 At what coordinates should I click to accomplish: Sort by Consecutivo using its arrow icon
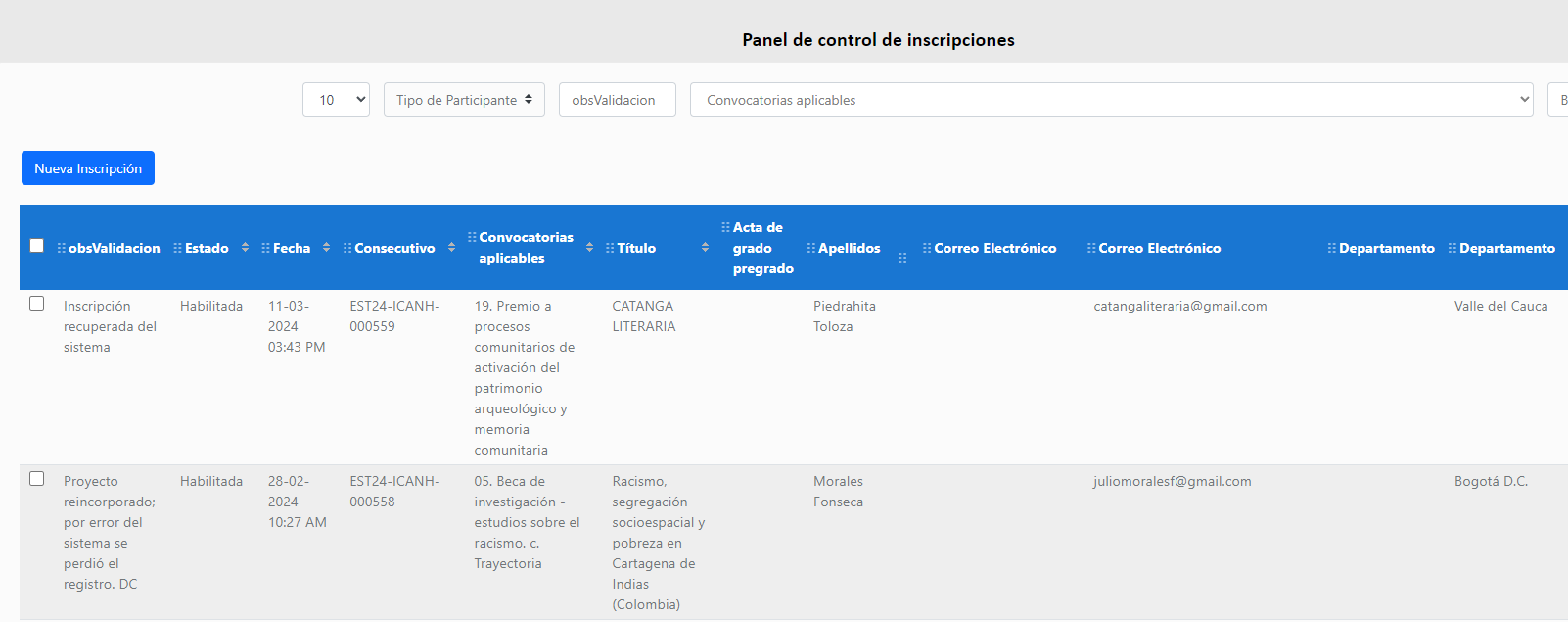[451, 248]
